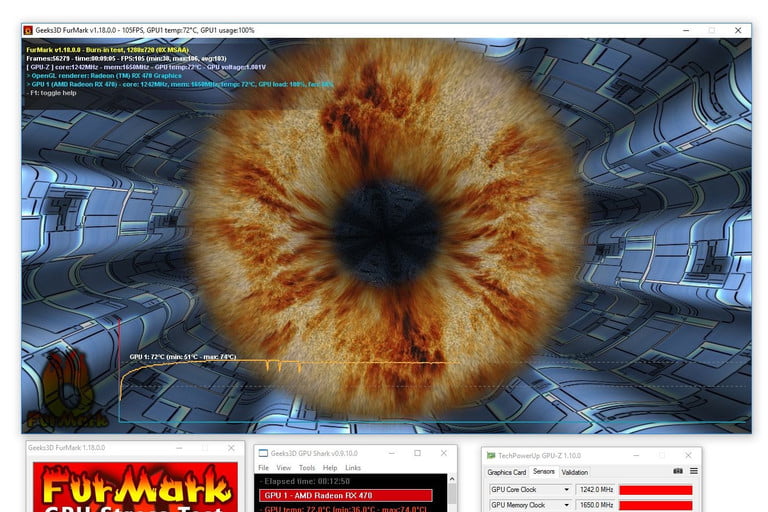Open the Tools menu in GPU Shark
The width and height of the screenshot is (768, 512).
pyautogui.click(x=306, y=468)
